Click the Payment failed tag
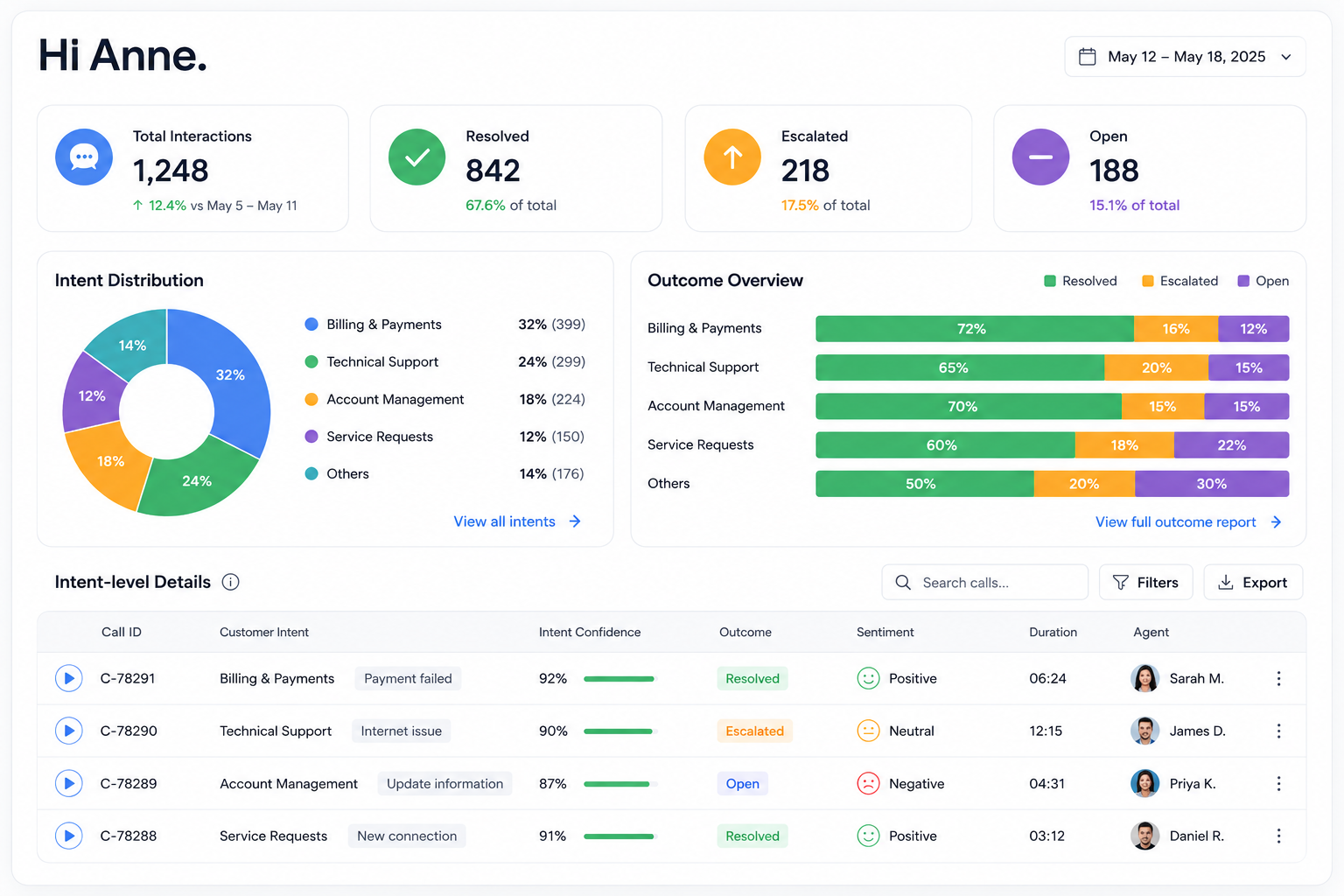This screenshot has height=896, width=1344. coord(408,679)
